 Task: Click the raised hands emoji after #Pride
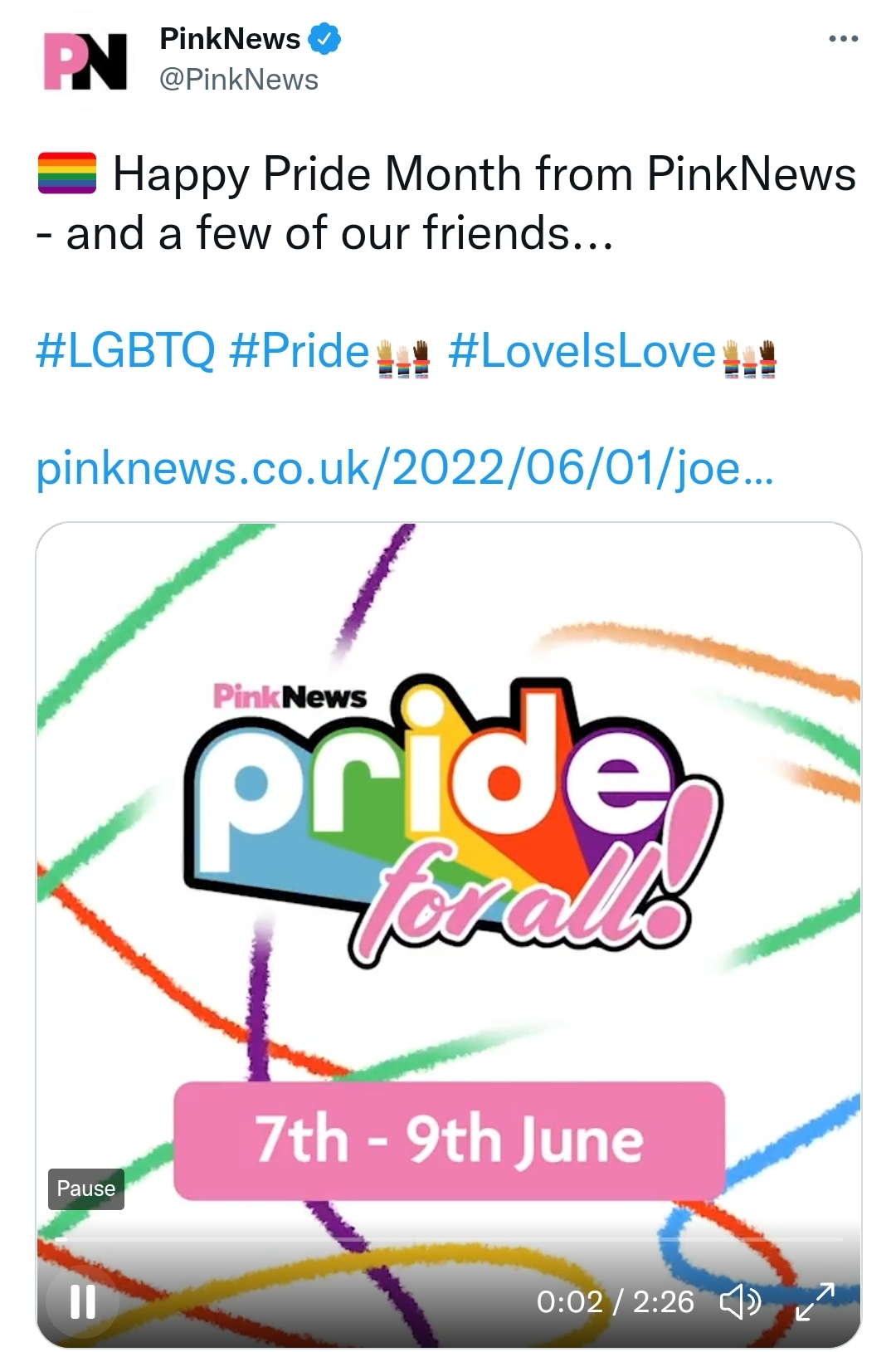click(403, 358)
